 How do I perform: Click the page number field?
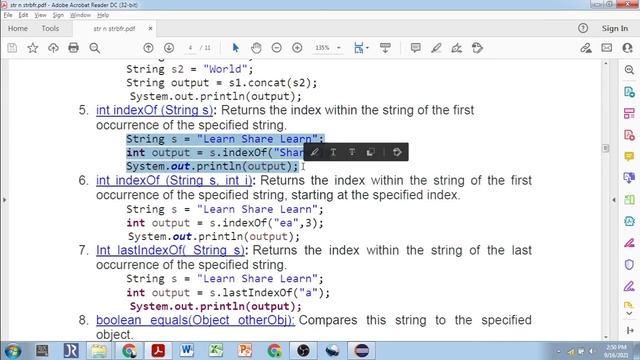tap(190, 48)
